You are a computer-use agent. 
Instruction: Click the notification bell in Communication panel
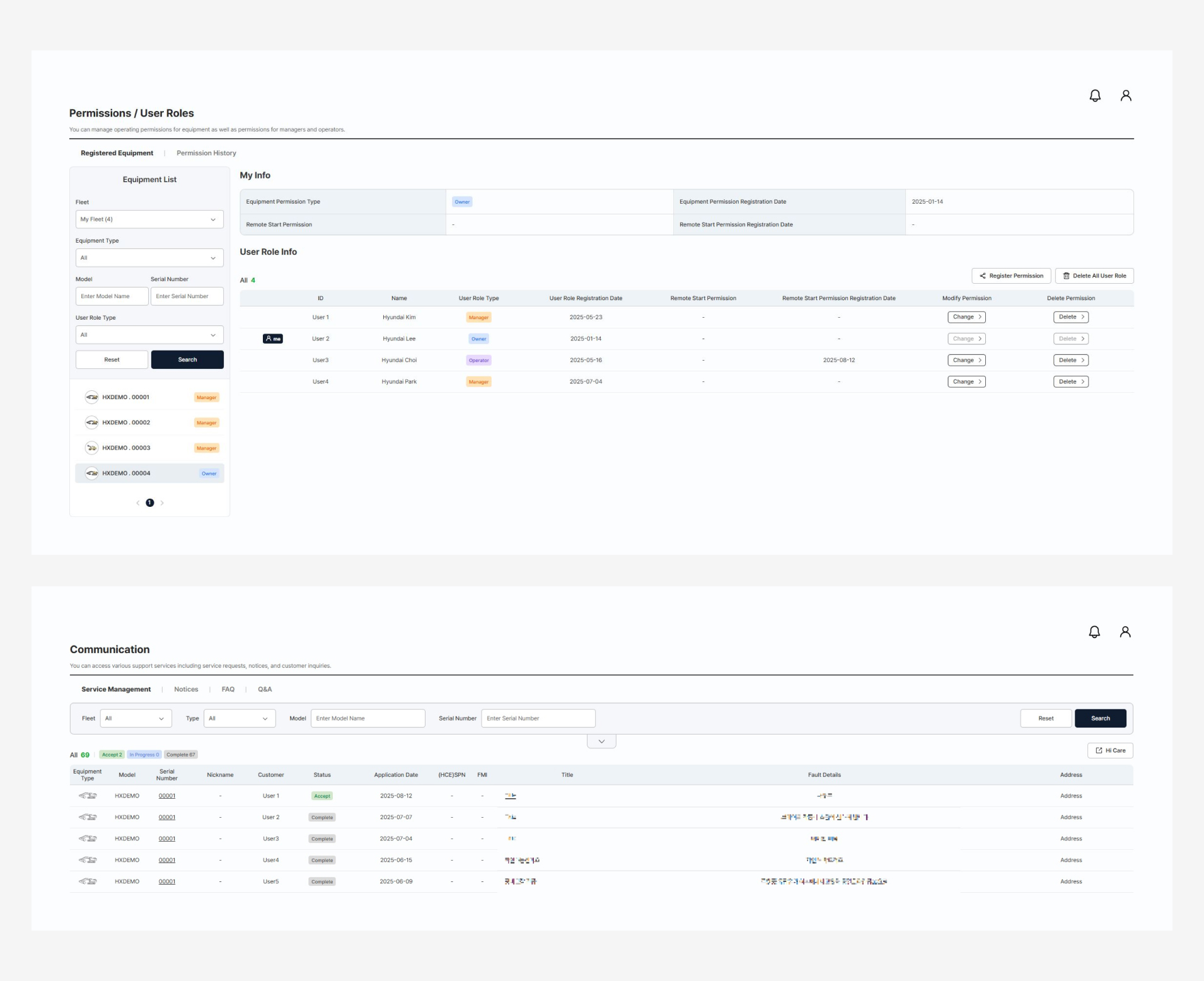point(1094,632)
